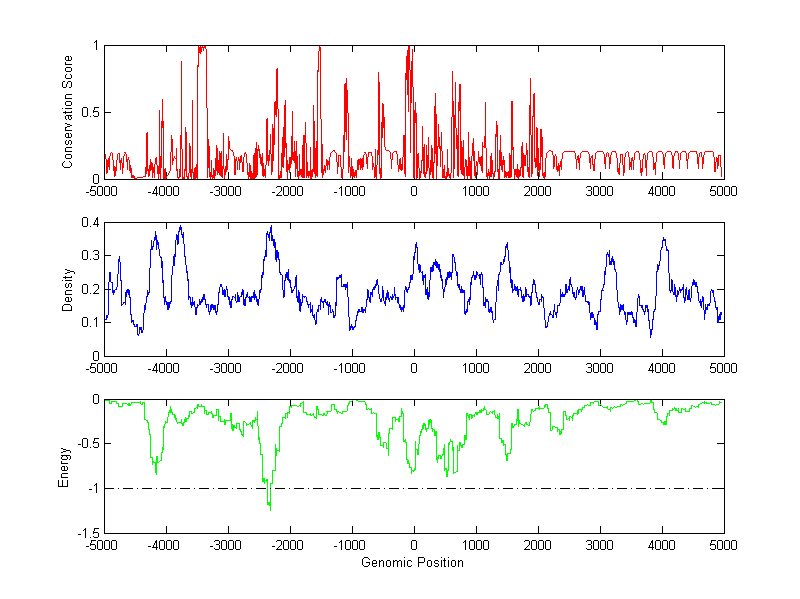Click the Conservation Score y-axis label
800x599 pixels.
point(68,112)
